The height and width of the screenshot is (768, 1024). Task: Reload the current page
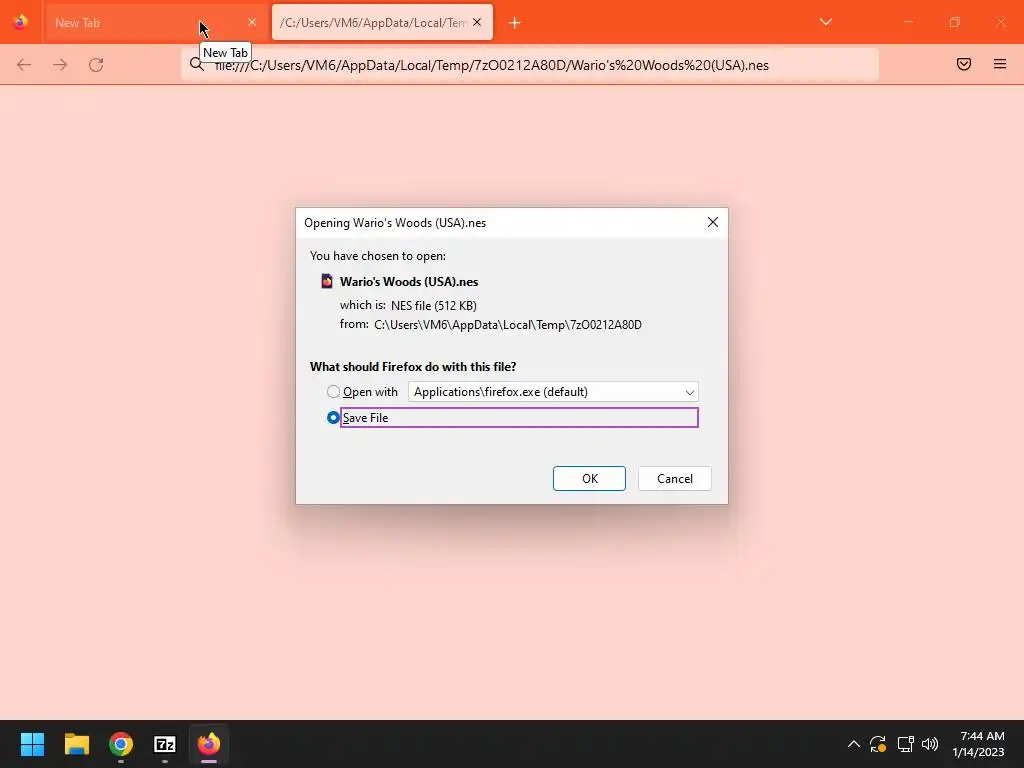click(96, 65)
